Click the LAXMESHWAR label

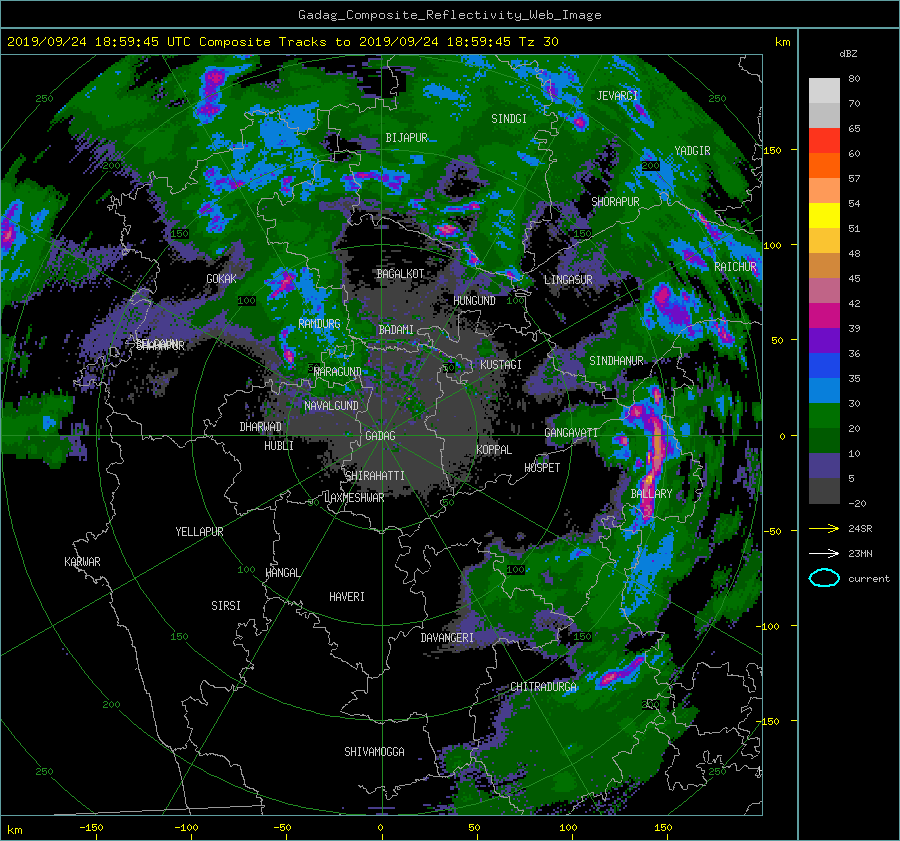pos(354,498)
